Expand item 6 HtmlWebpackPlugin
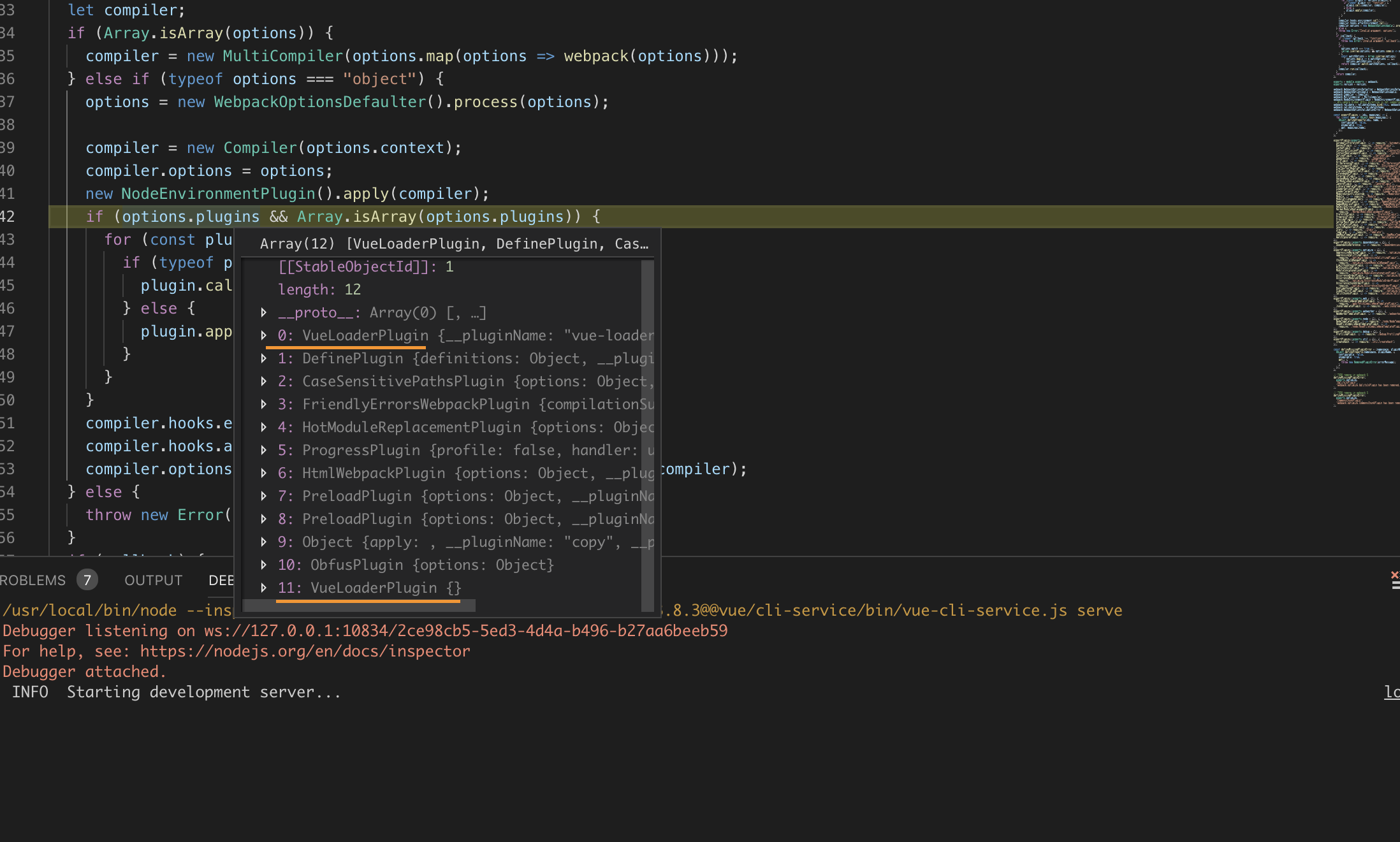The height and width of the screenshot is (842, 1400). (x=263, y=474)
